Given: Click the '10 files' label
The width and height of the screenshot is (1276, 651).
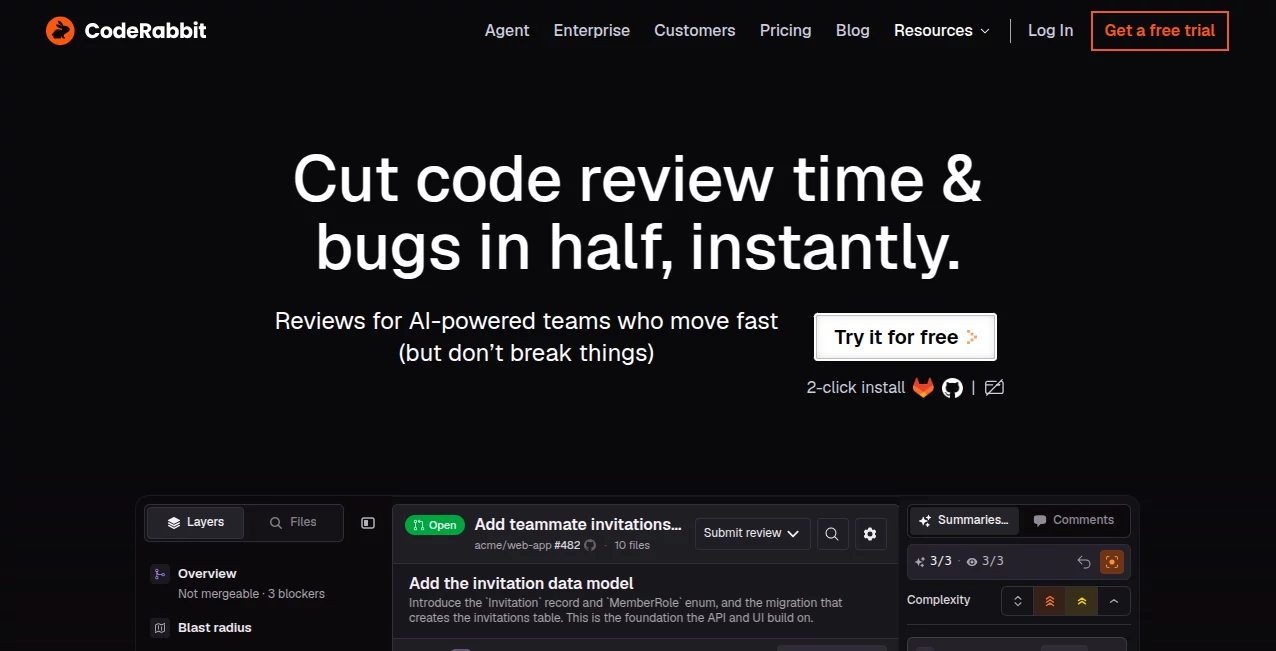Looking at the screenshot, I should [x=632, y=545].
